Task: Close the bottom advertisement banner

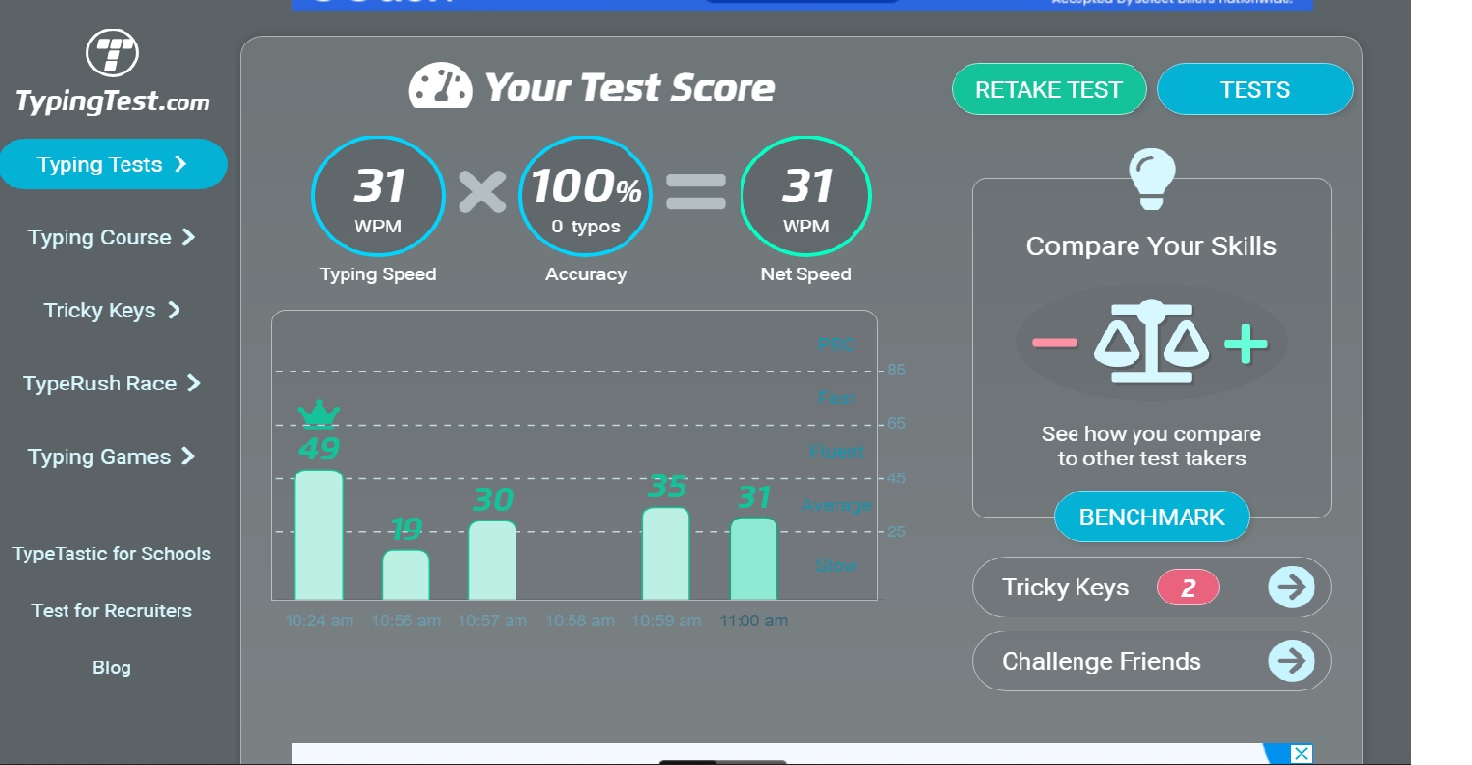Action: pos(1301,753)
